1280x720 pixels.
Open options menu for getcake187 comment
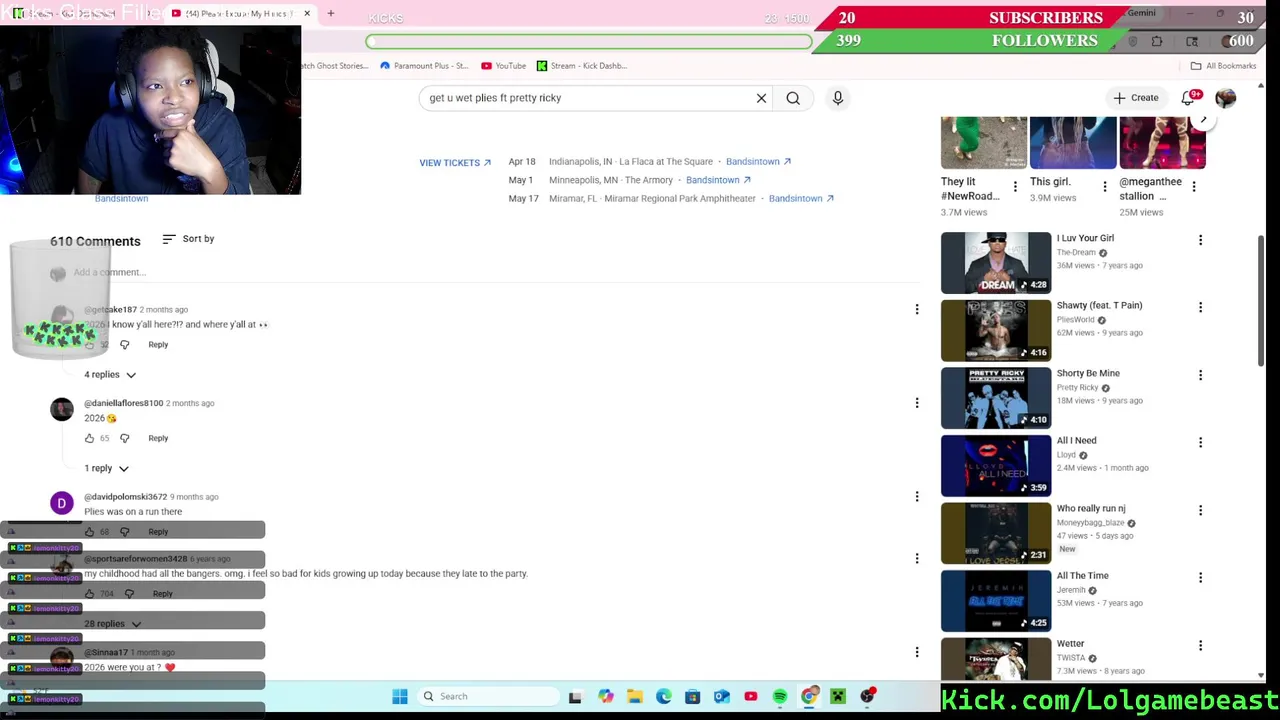(917, 309)
